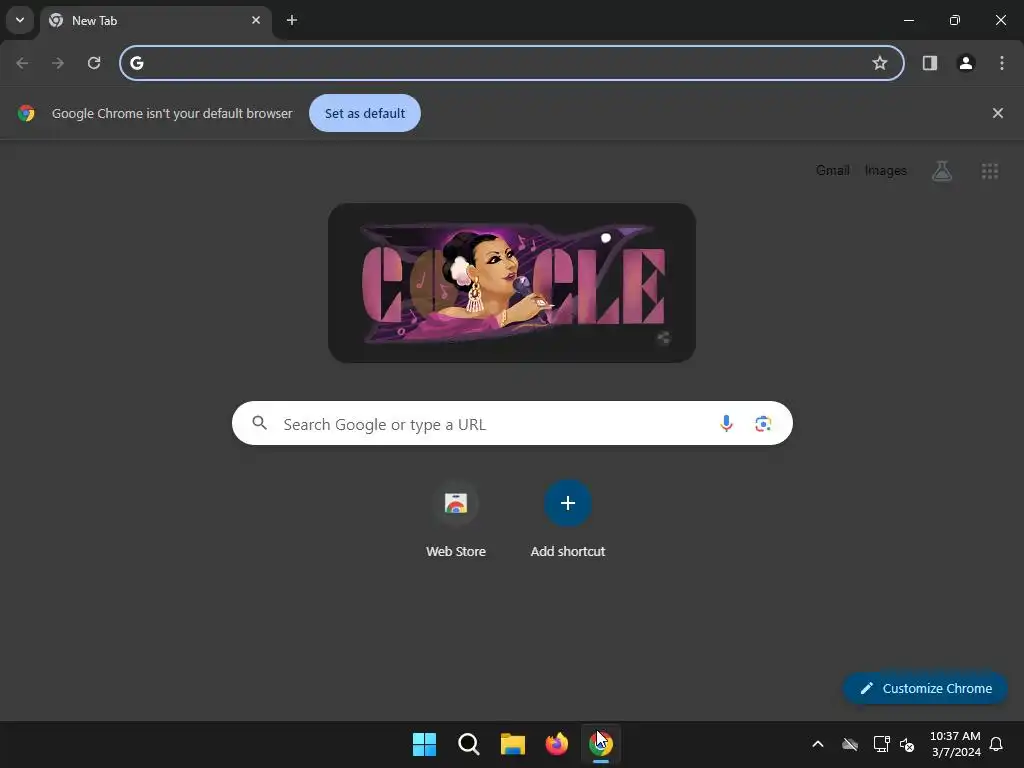Open Customize Chrome
Screen dimensions: 1024x768
tap(925, 688)
